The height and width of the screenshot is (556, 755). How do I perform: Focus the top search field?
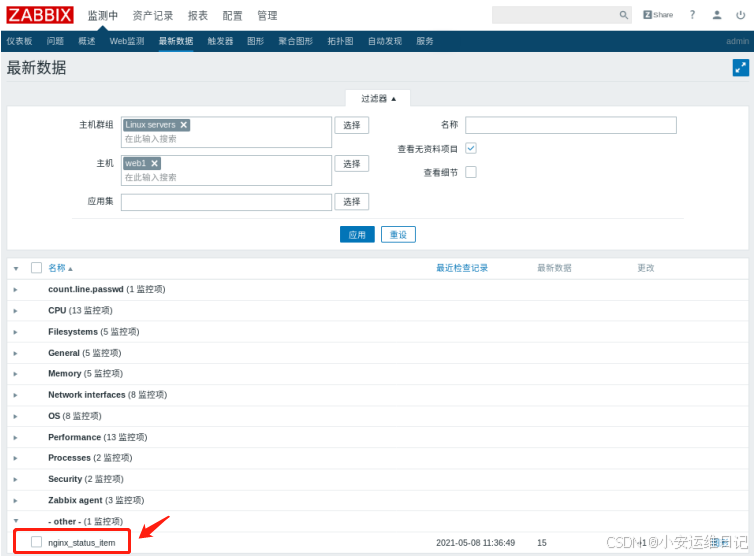point(556,15)
